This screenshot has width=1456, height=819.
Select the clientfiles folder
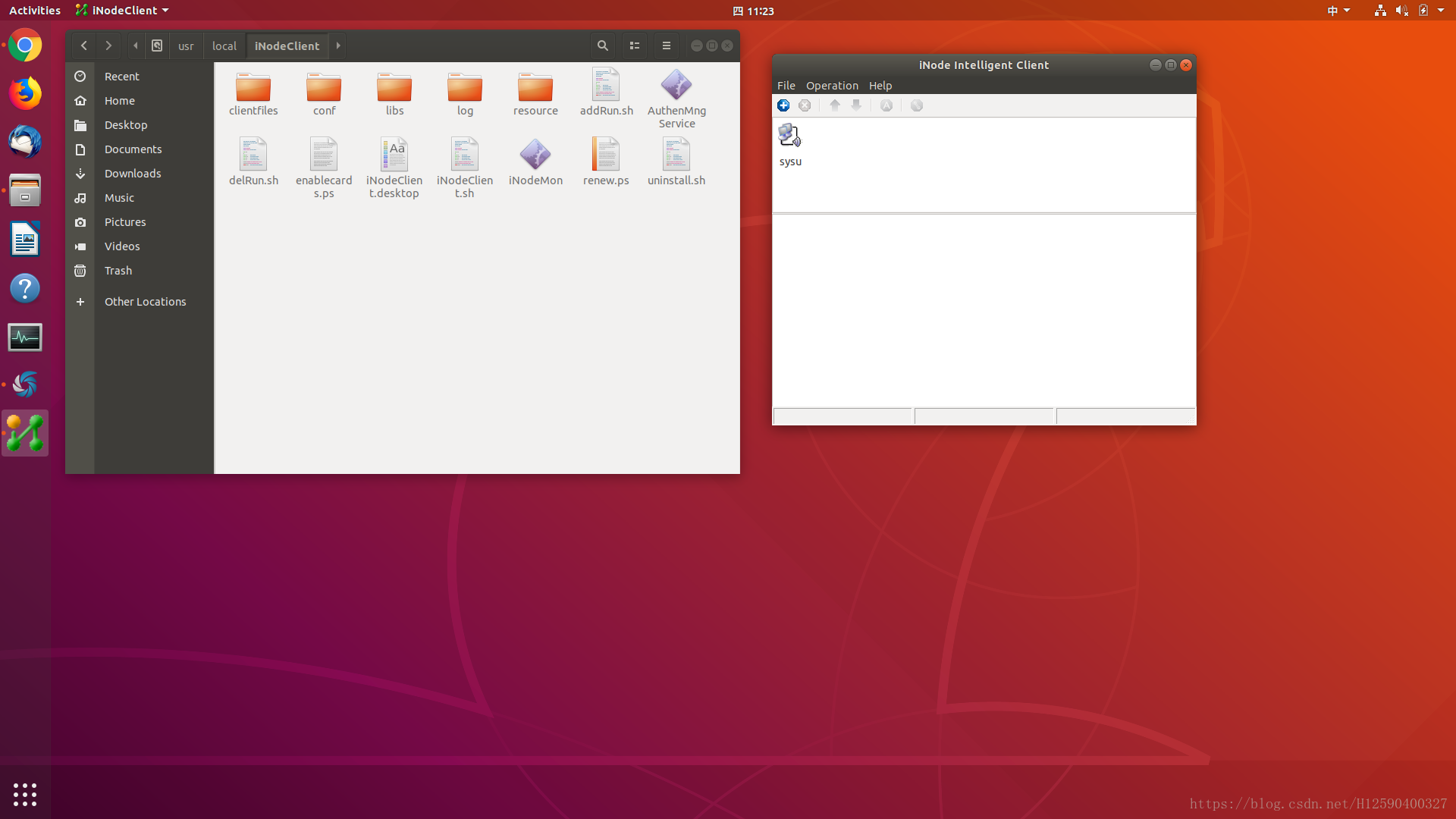click(253, 94)
